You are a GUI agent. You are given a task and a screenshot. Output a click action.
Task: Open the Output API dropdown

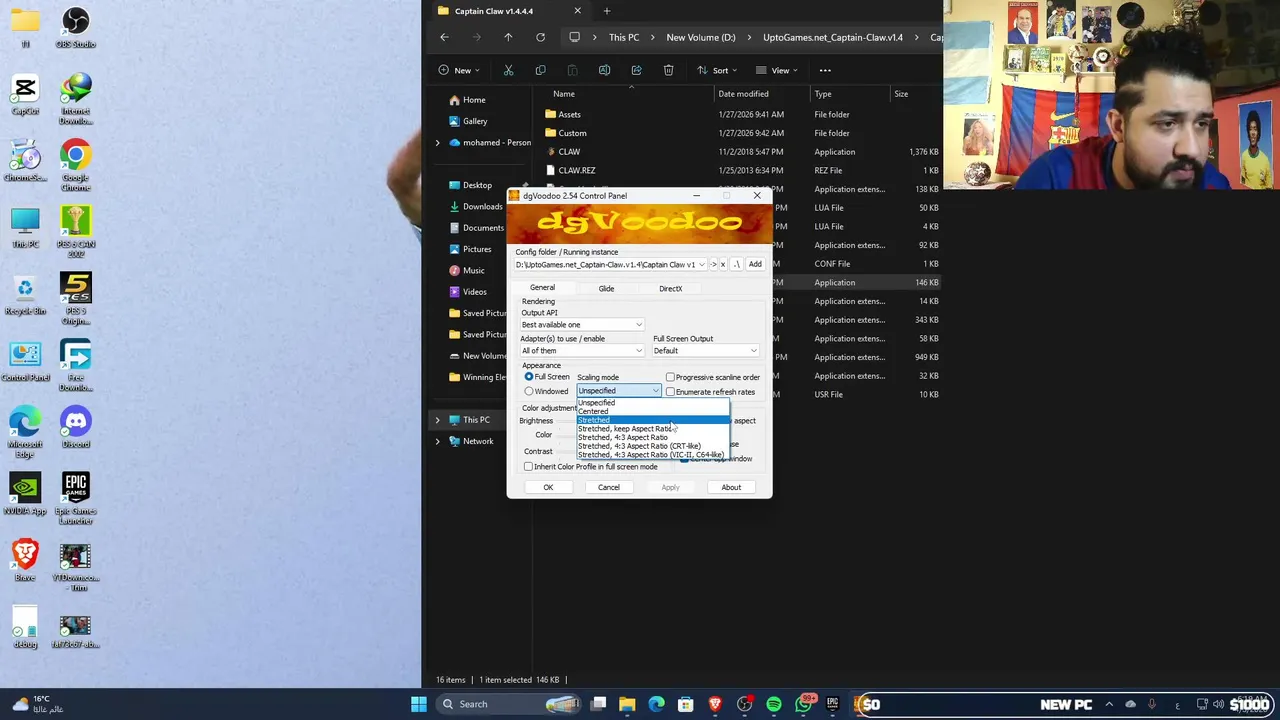click(x=582, y=324)
